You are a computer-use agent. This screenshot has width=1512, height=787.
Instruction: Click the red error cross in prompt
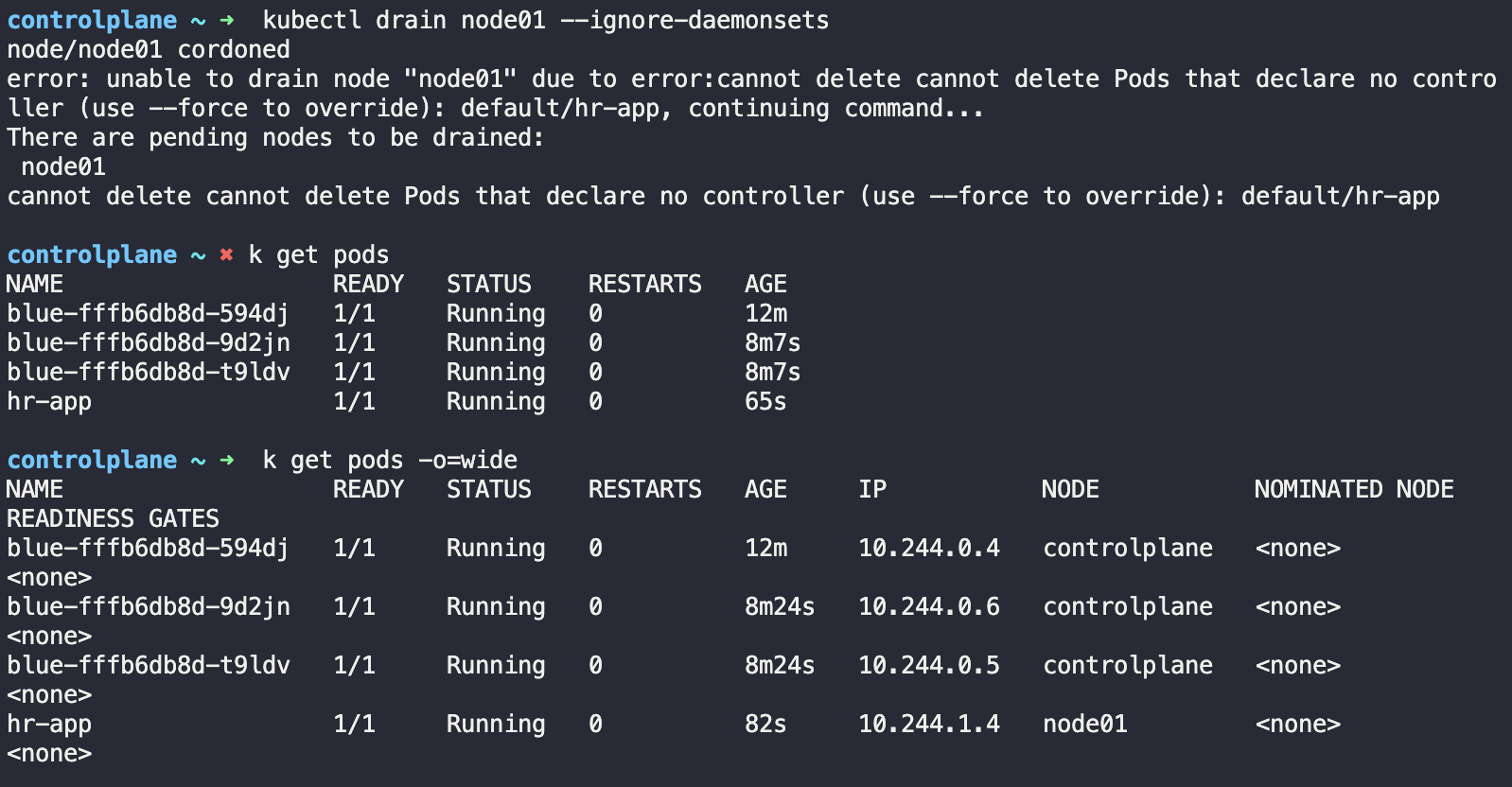[226, 254]
